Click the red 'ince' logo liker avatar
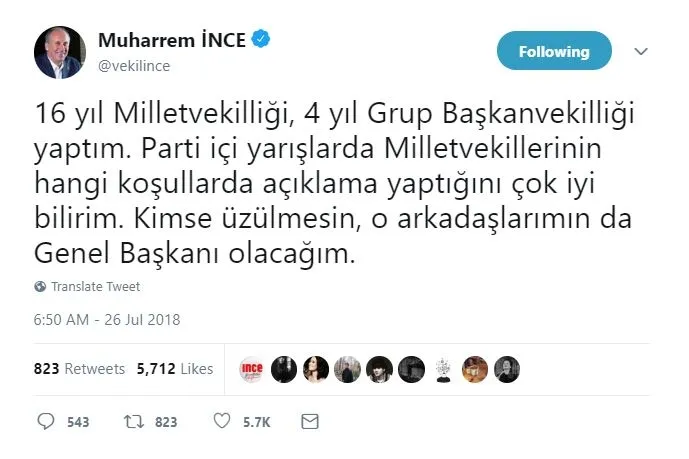This screenshot has width=689, height=459. point(251,368)
